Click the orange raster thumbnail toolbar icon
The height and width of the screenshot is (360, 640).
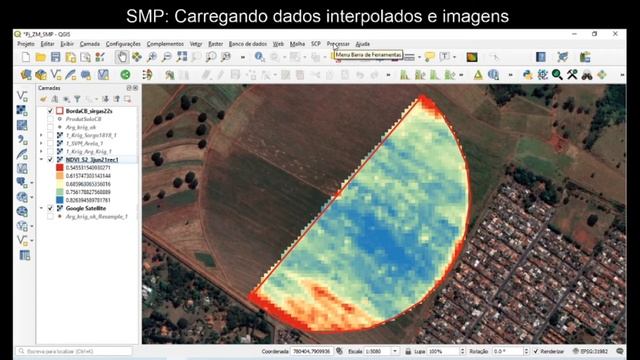pos(472,57)
